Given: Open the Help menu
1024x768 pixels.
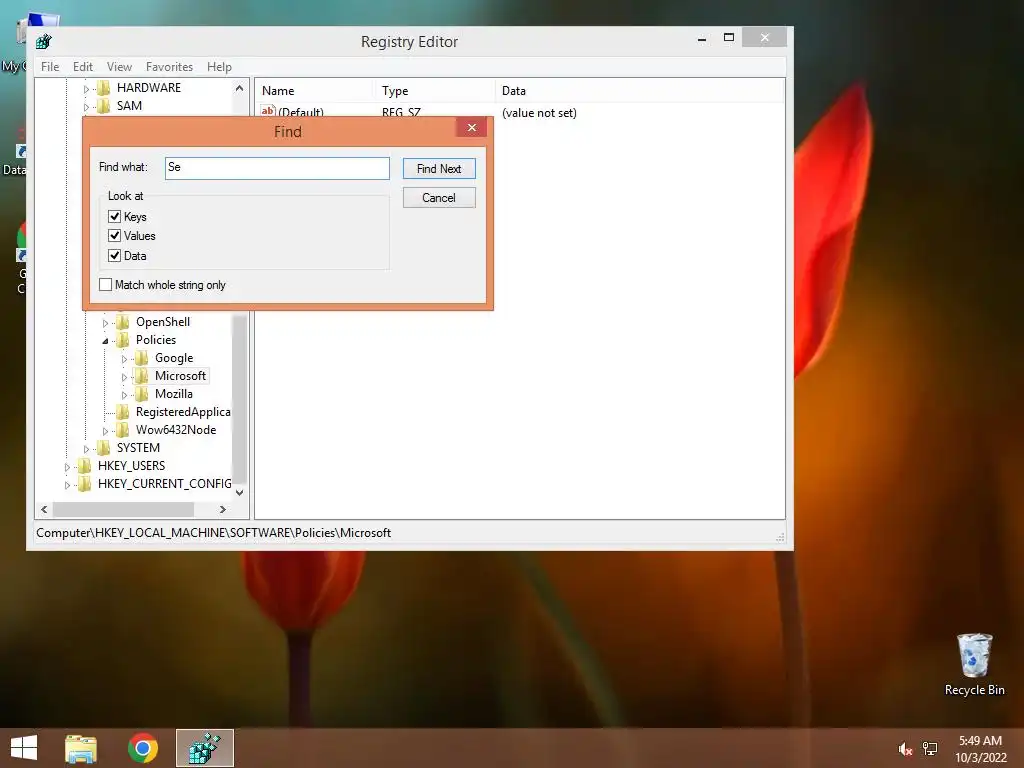Looking at the screenshot, I should tap(219, 67).
